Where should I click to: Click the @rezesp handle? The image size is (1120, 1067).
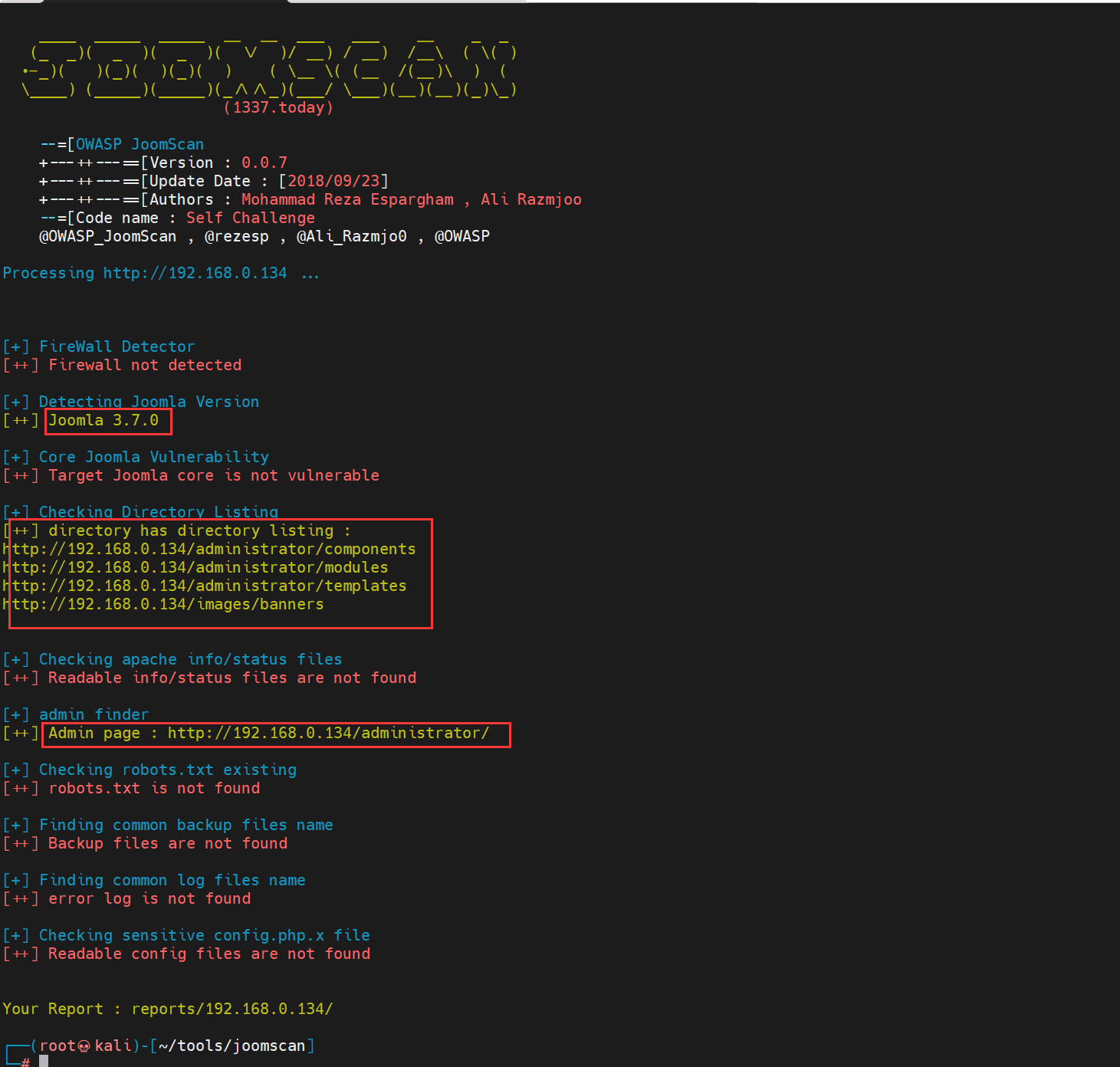coord(237,236)
